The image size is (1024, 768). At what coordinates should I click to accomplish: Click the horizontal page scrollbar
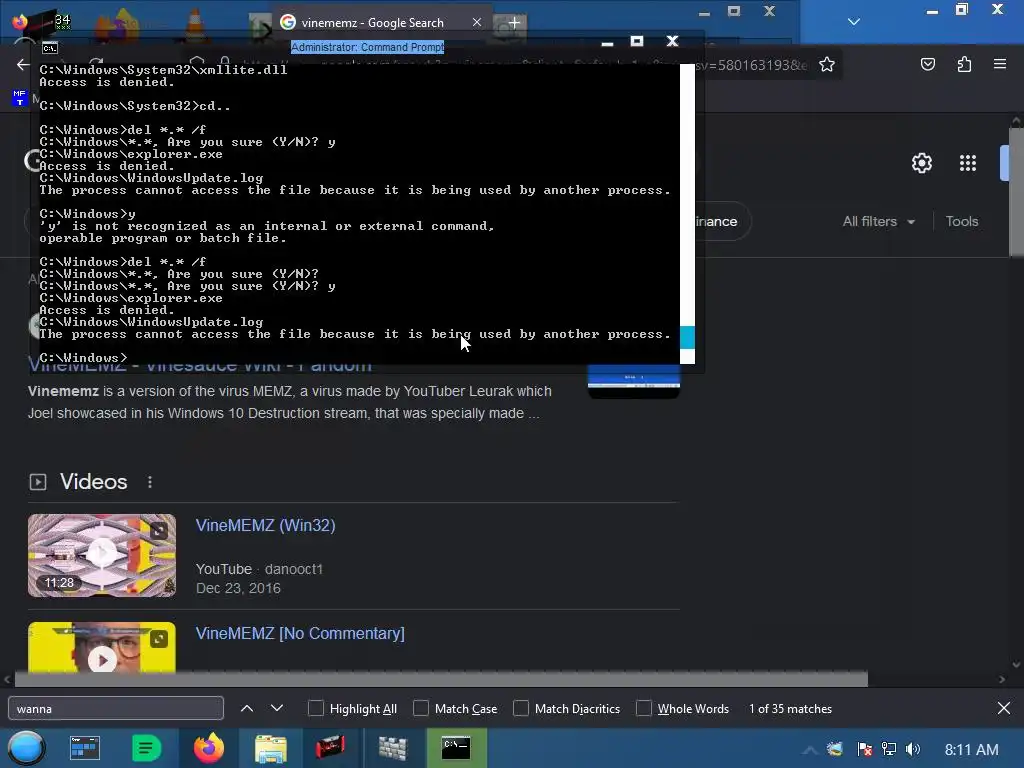pos(441,679)
